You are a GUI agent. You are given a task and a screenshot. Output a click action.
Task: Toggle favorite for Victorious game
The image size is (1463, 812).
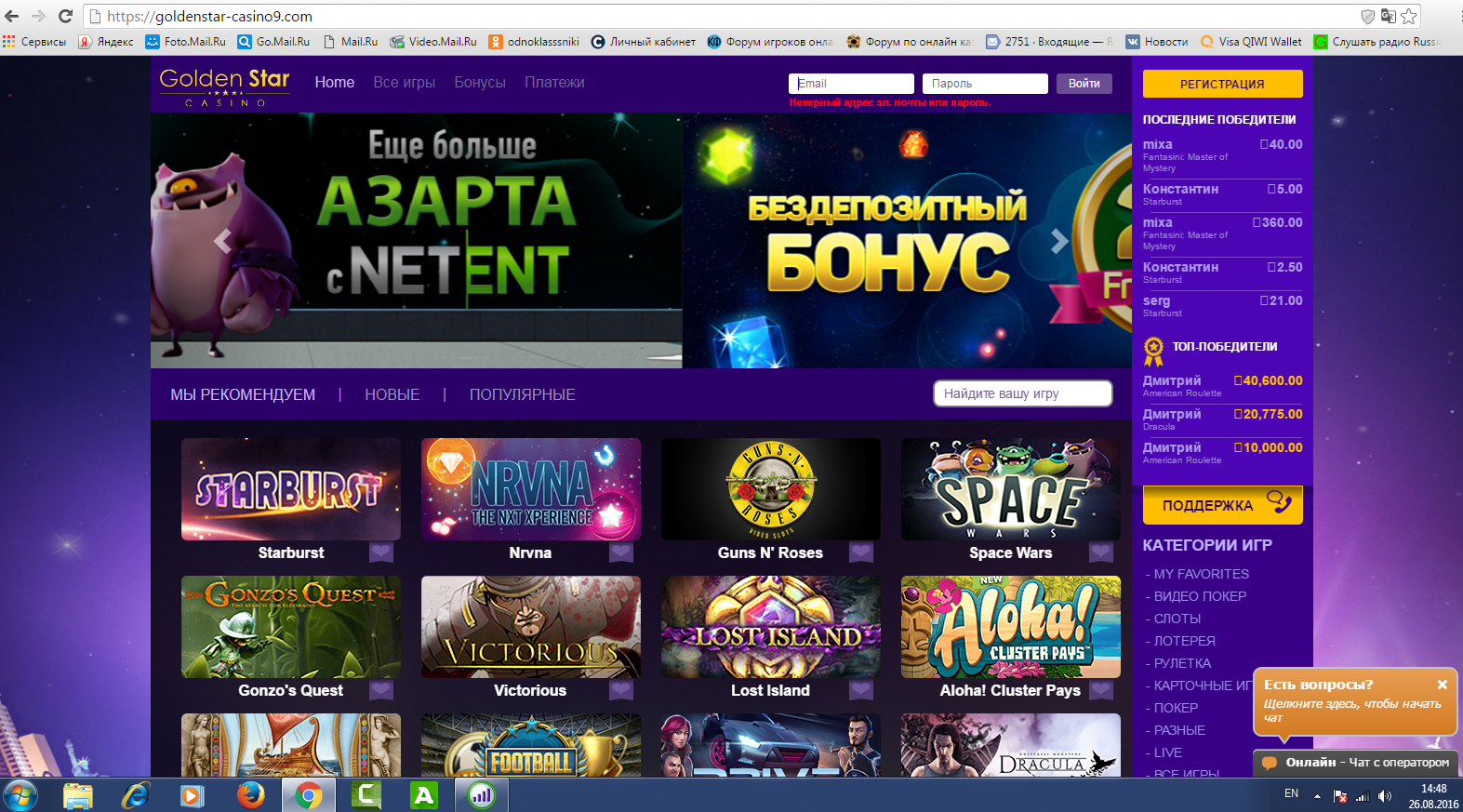coord(621,690)
